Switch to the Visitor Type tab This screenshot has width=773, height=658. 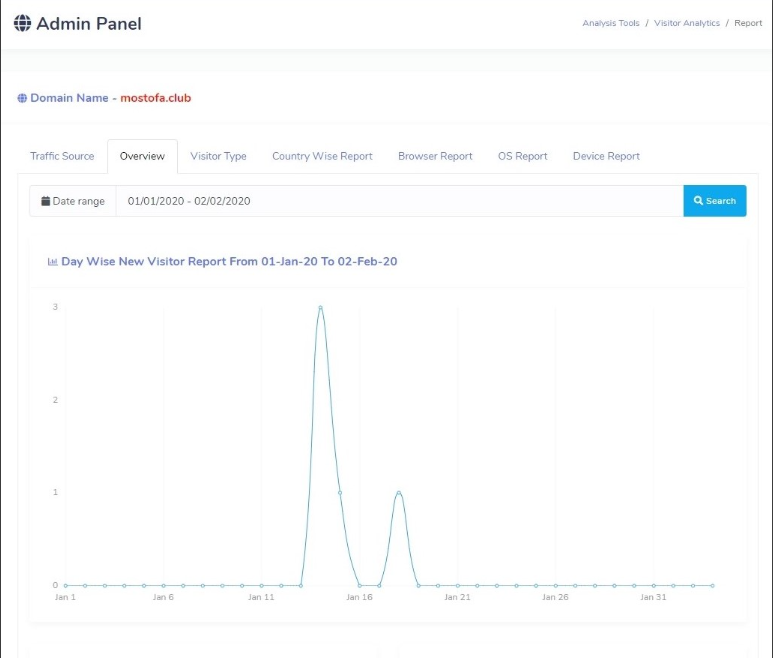pos(218,156)
